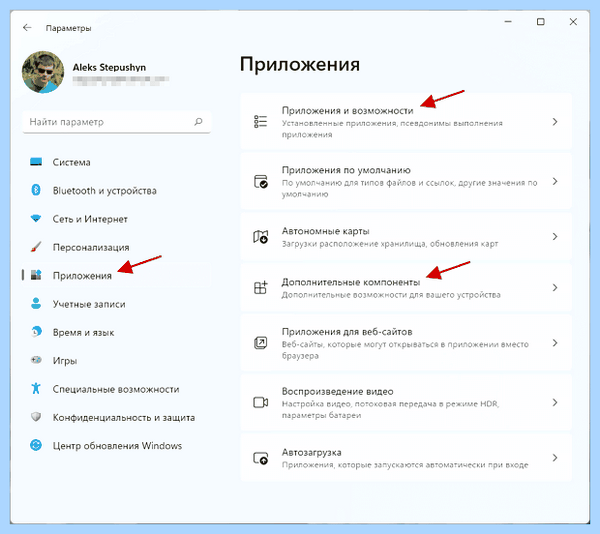This screenshot has height=534, width=600.
Task: Open Приложения и возможности
Action: pyautogui.click(x=406, y=121)
